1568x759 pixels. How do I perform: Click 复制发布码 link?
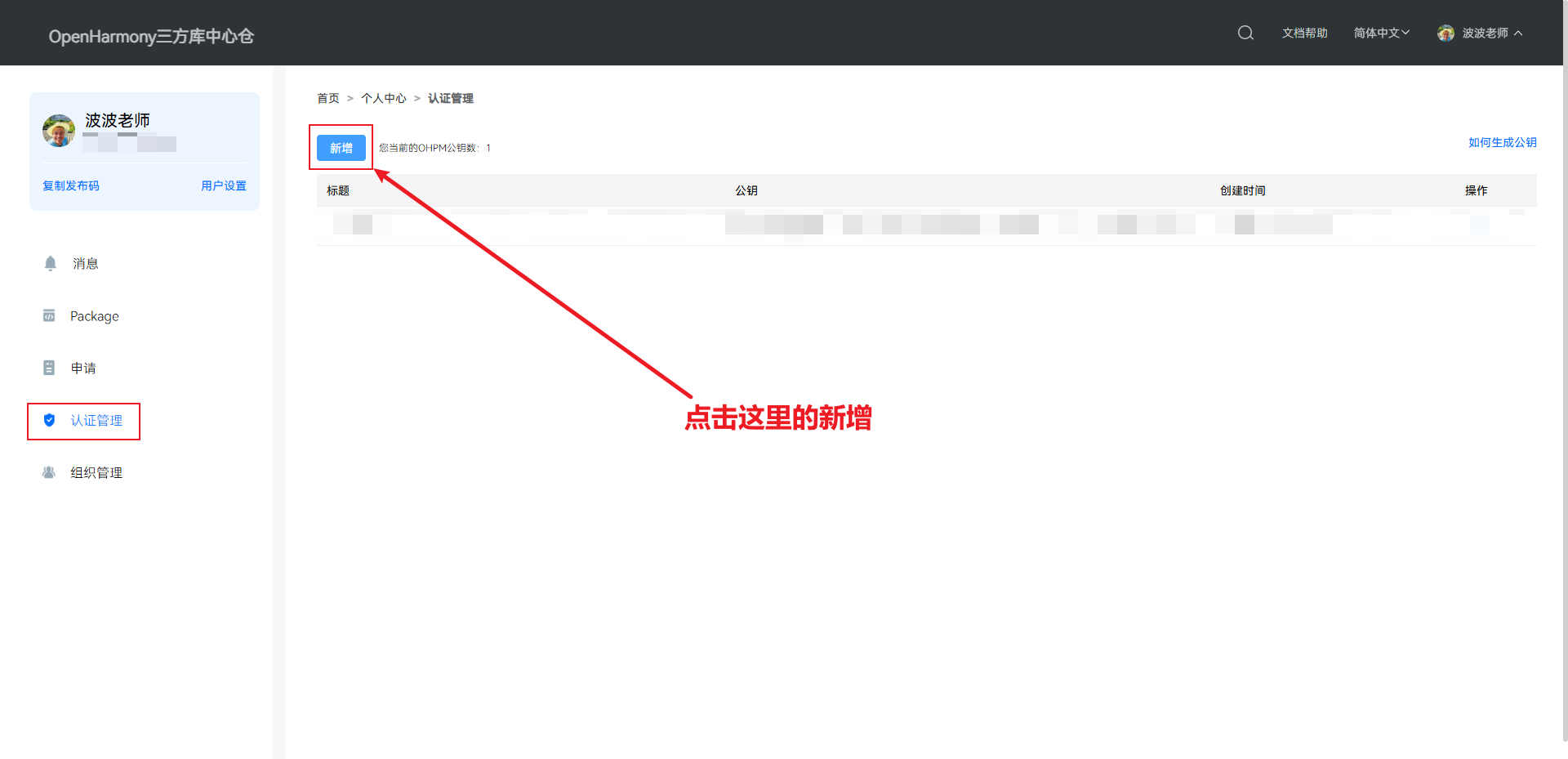pos(71,185)
